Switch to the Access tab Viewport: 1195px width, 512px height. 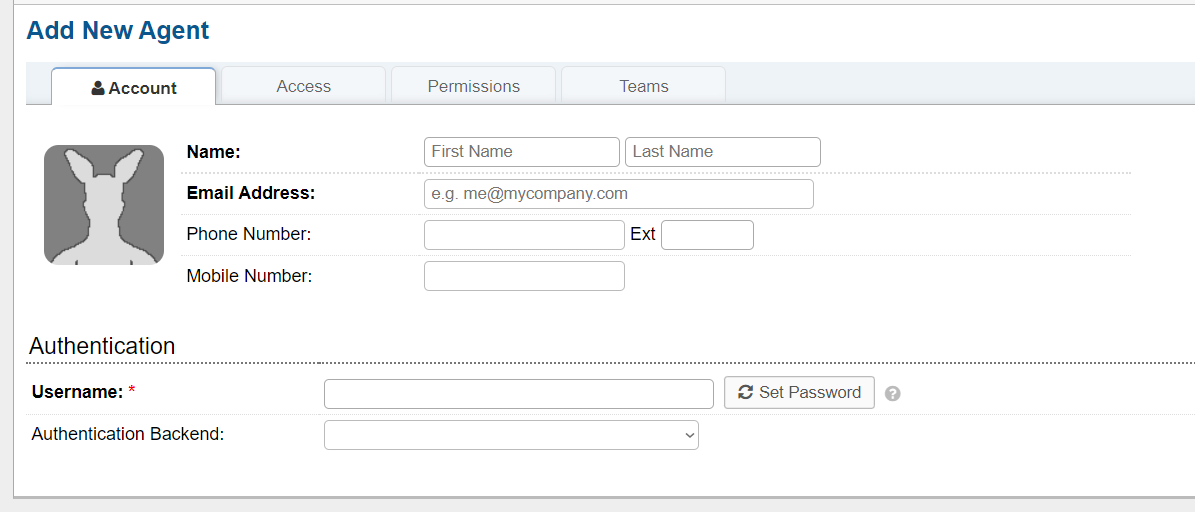(303, 86)
